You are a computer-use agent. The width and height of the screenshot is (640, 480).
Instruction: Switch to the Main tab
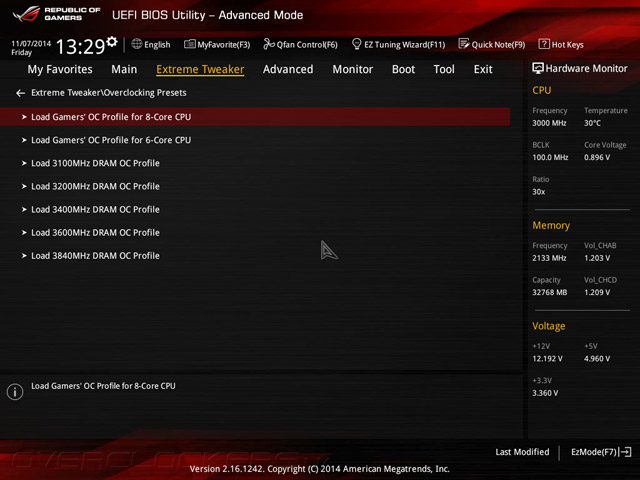(x=124, y=69)
